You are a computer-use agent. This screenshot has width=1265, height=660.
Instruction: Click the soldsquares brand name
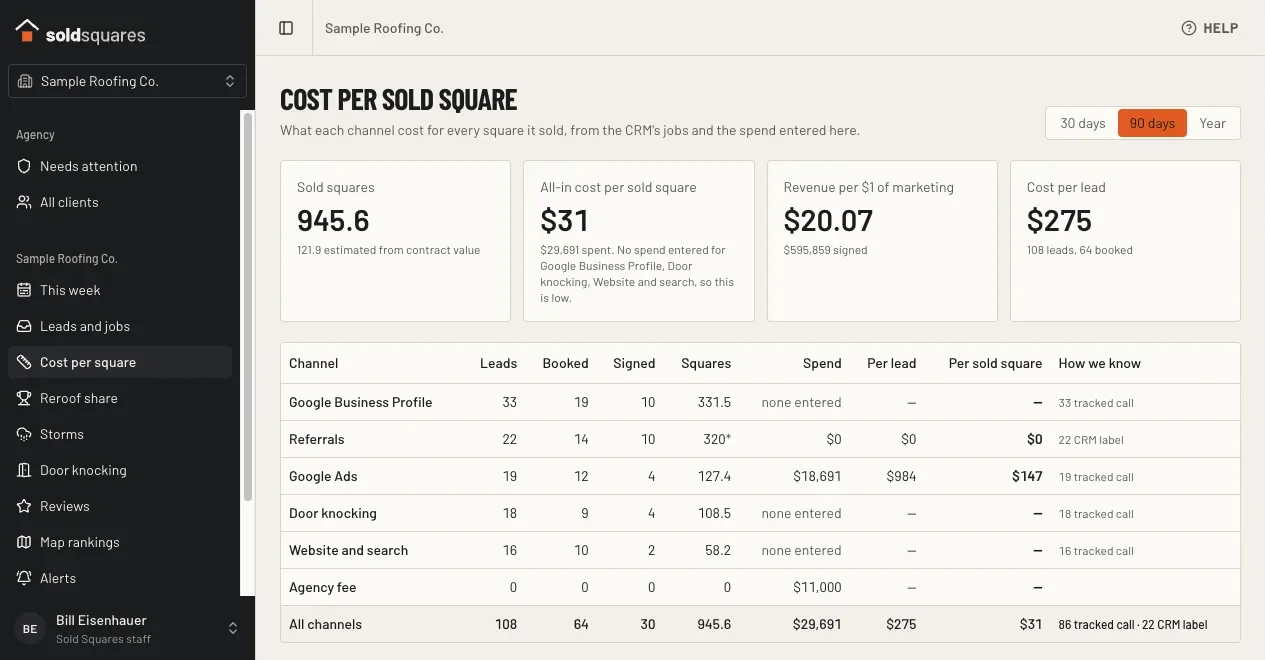96,35
